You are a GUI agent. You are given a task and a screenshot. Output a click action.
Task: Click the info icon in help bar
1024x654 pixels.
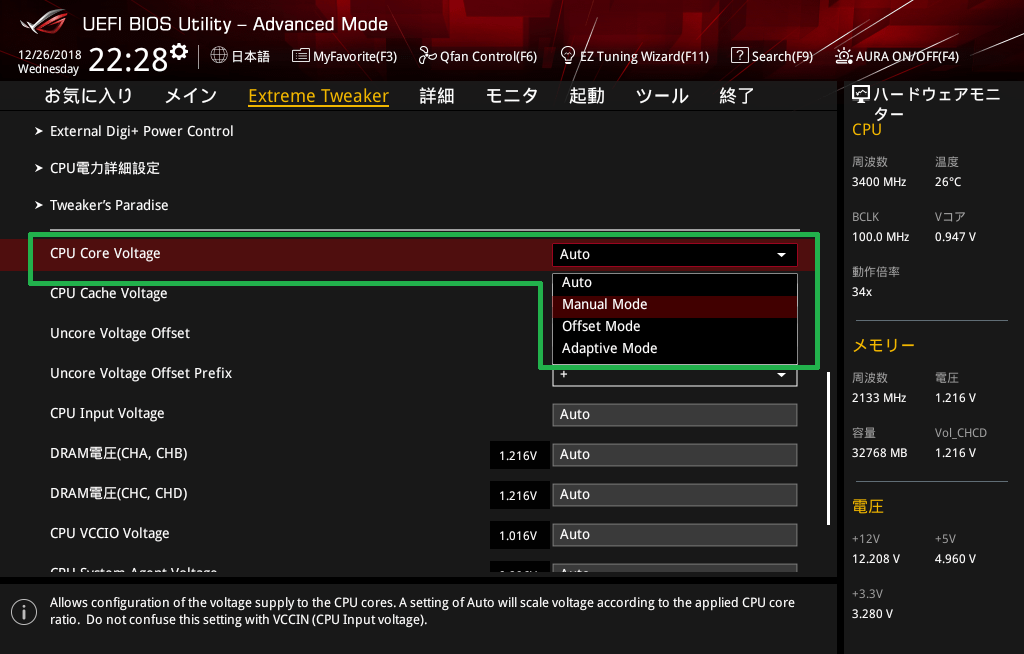[x=24, y=612]
